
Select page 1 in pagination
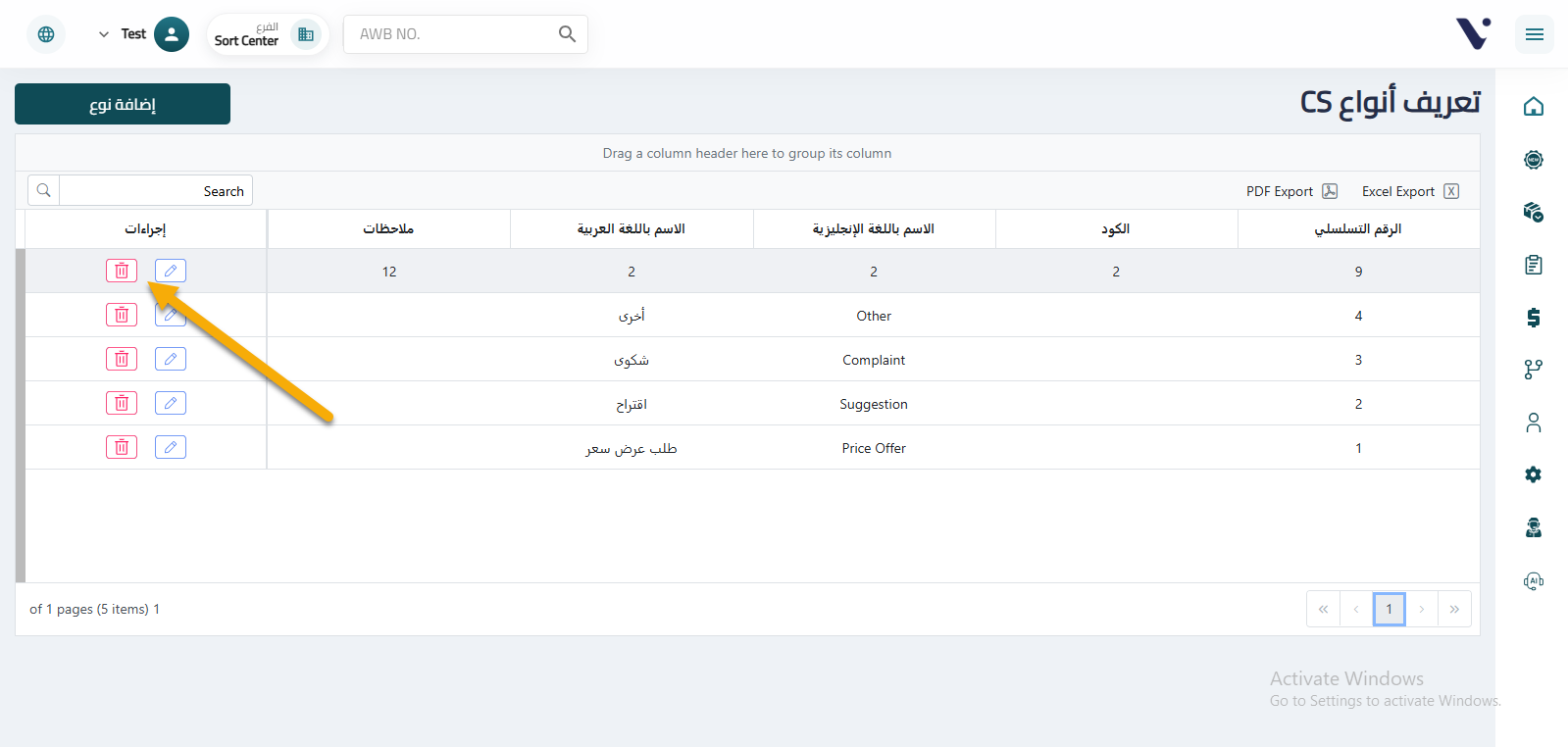[1389, 609]
